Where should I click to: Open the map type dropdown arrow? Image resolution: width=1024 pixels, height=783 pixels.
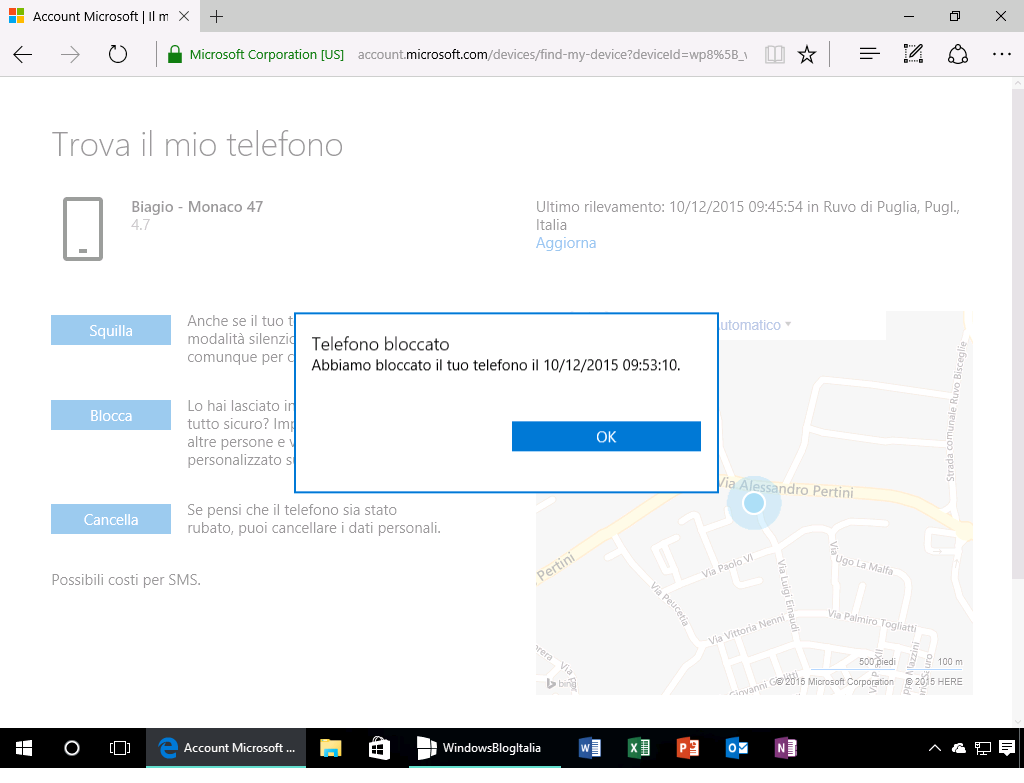pos(788,324)
